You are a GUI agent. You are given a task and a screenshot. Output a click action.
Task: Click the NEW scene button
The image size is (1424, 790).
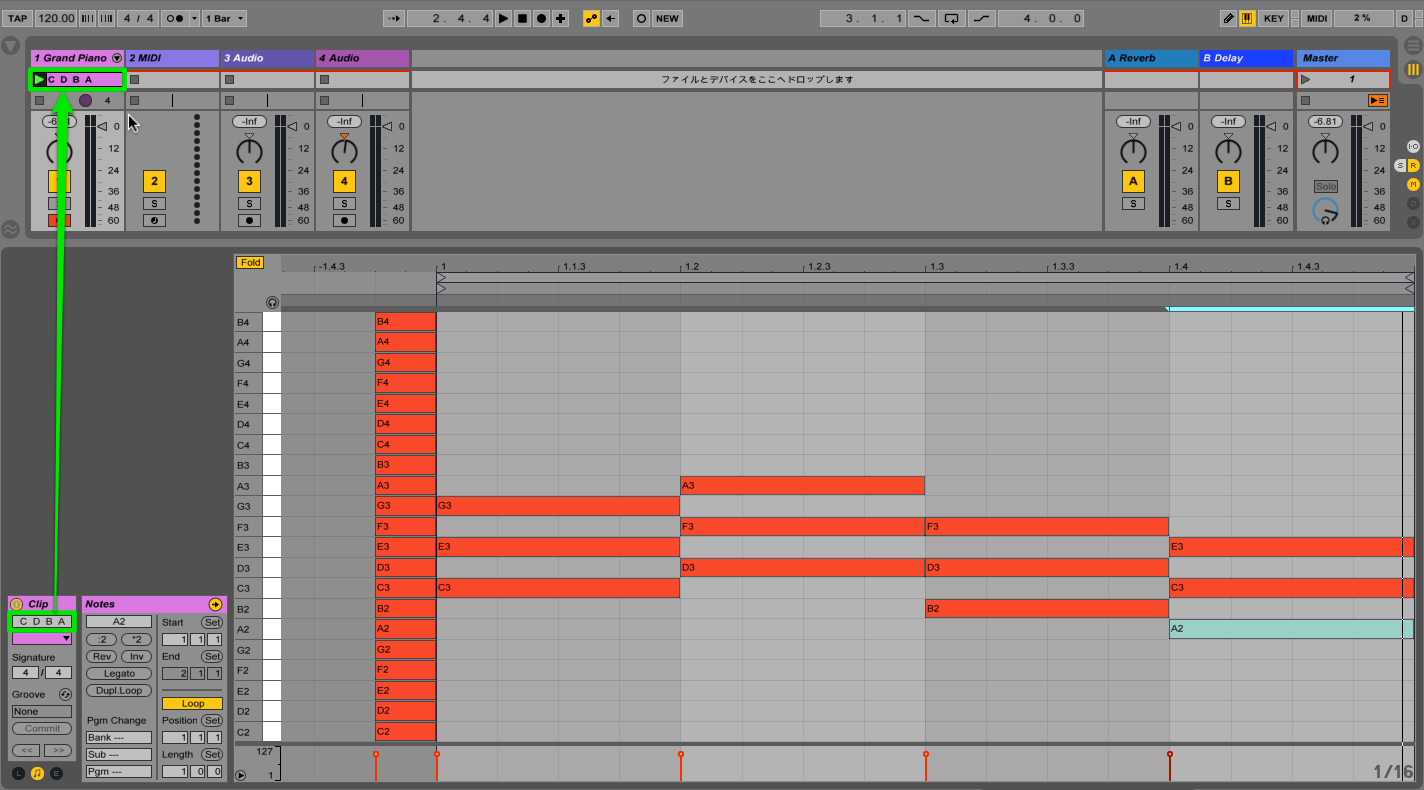tap(667, 18)
